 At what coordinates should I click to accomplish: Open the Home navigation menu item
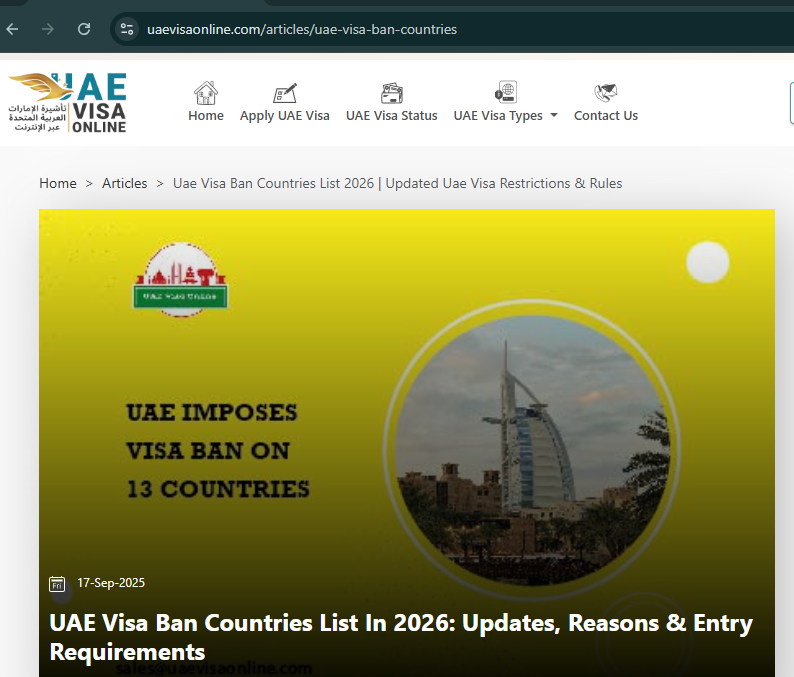click(206, 116)
